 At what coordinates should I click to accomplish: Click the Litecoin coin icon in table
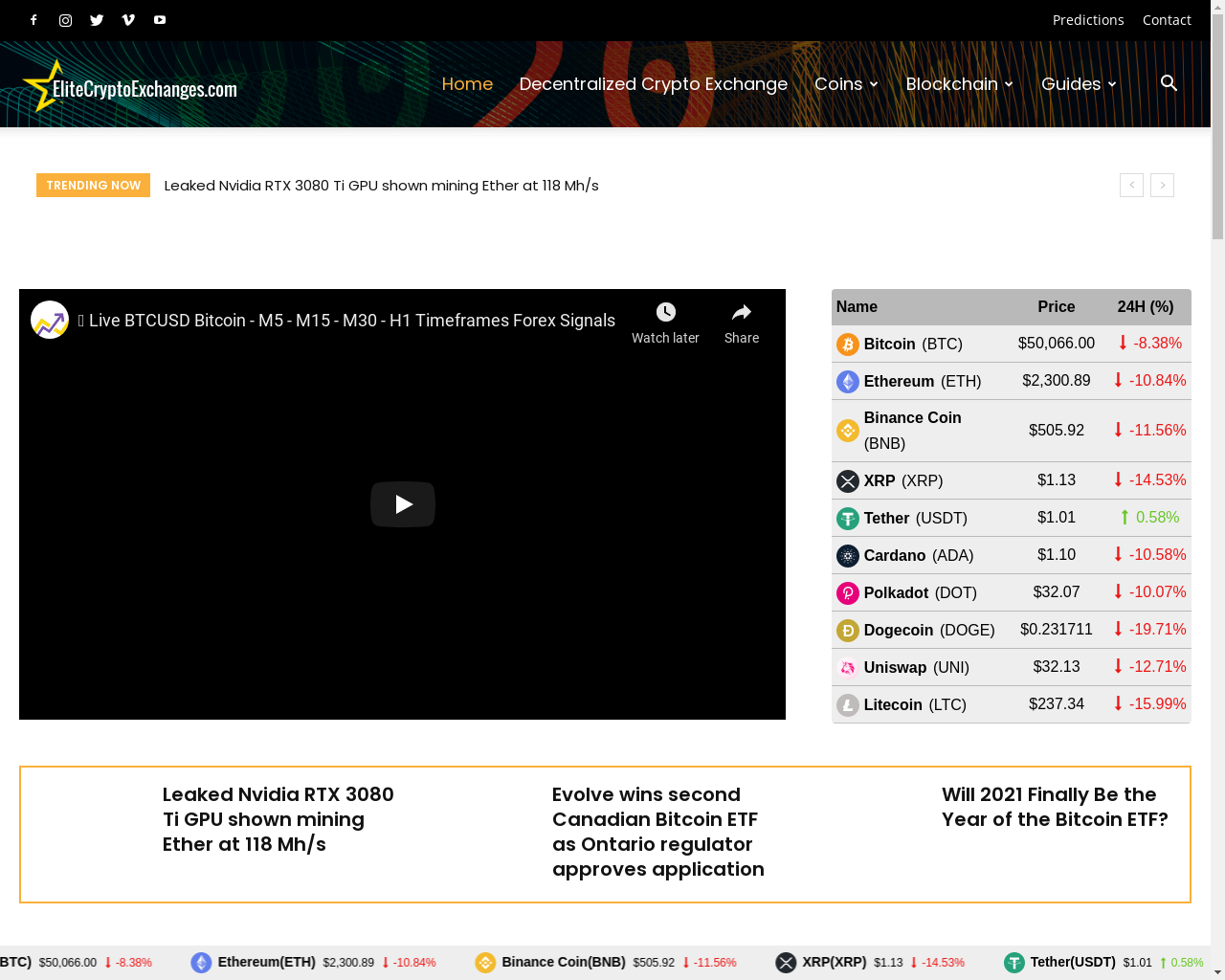[848, 705]
